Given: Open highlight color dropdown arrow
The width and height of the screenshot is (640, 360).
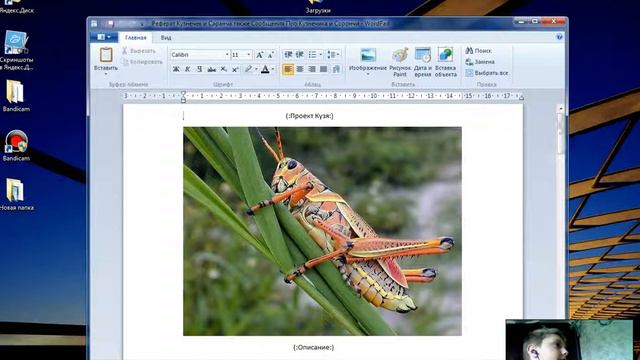Looking at the screenshot, I should [x=256, y=69].
